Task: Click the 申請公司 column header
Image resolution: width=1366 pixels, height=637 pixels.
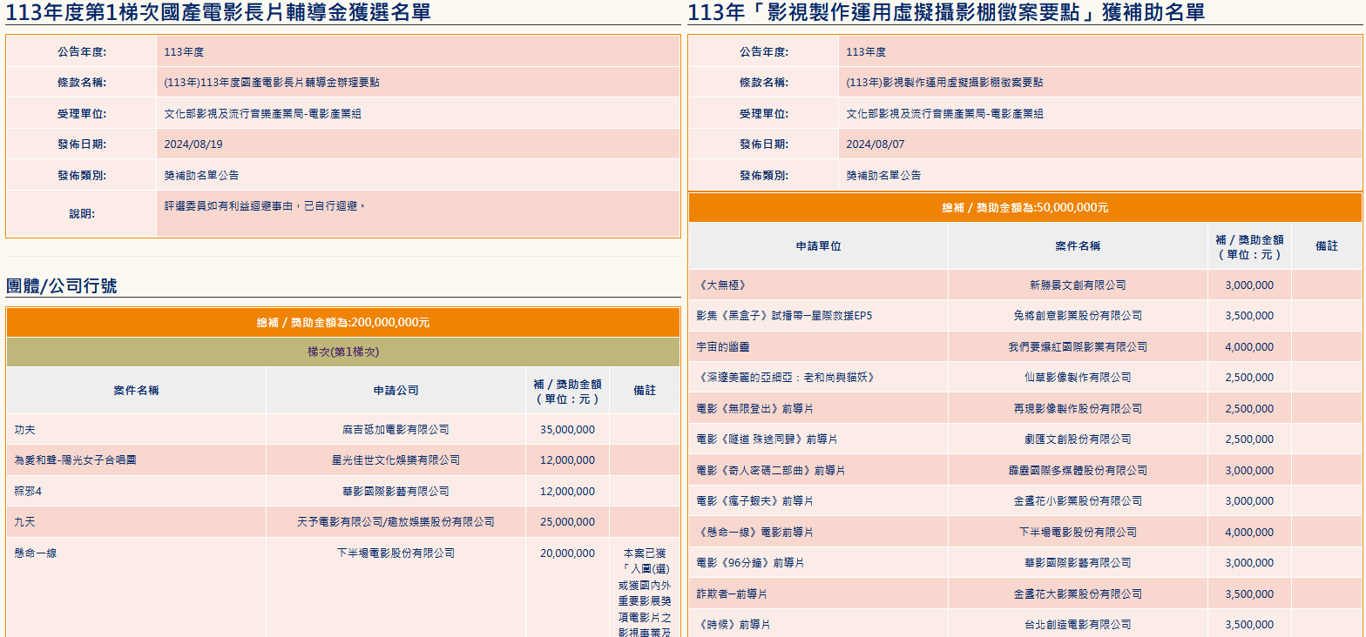Action: coord(396,391)
